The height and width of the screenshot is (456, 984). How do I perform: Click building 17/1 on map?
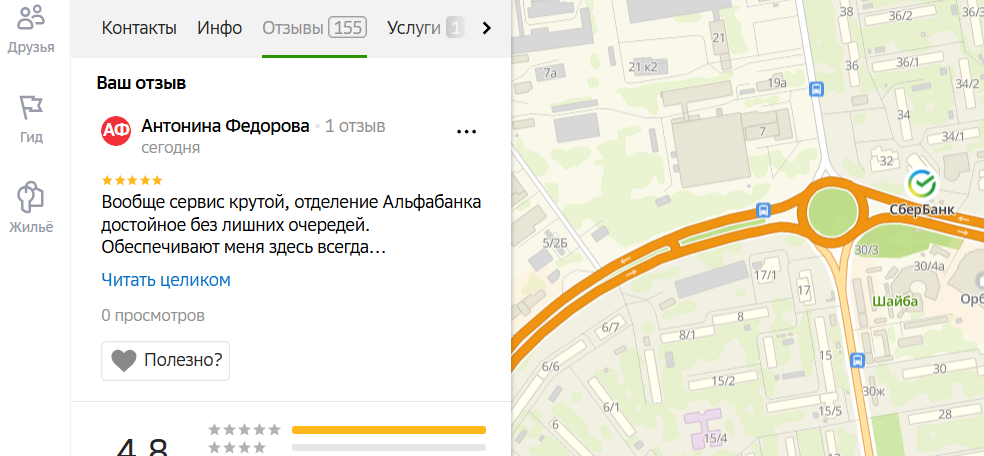pyautogui.click(x=766, y=275)
